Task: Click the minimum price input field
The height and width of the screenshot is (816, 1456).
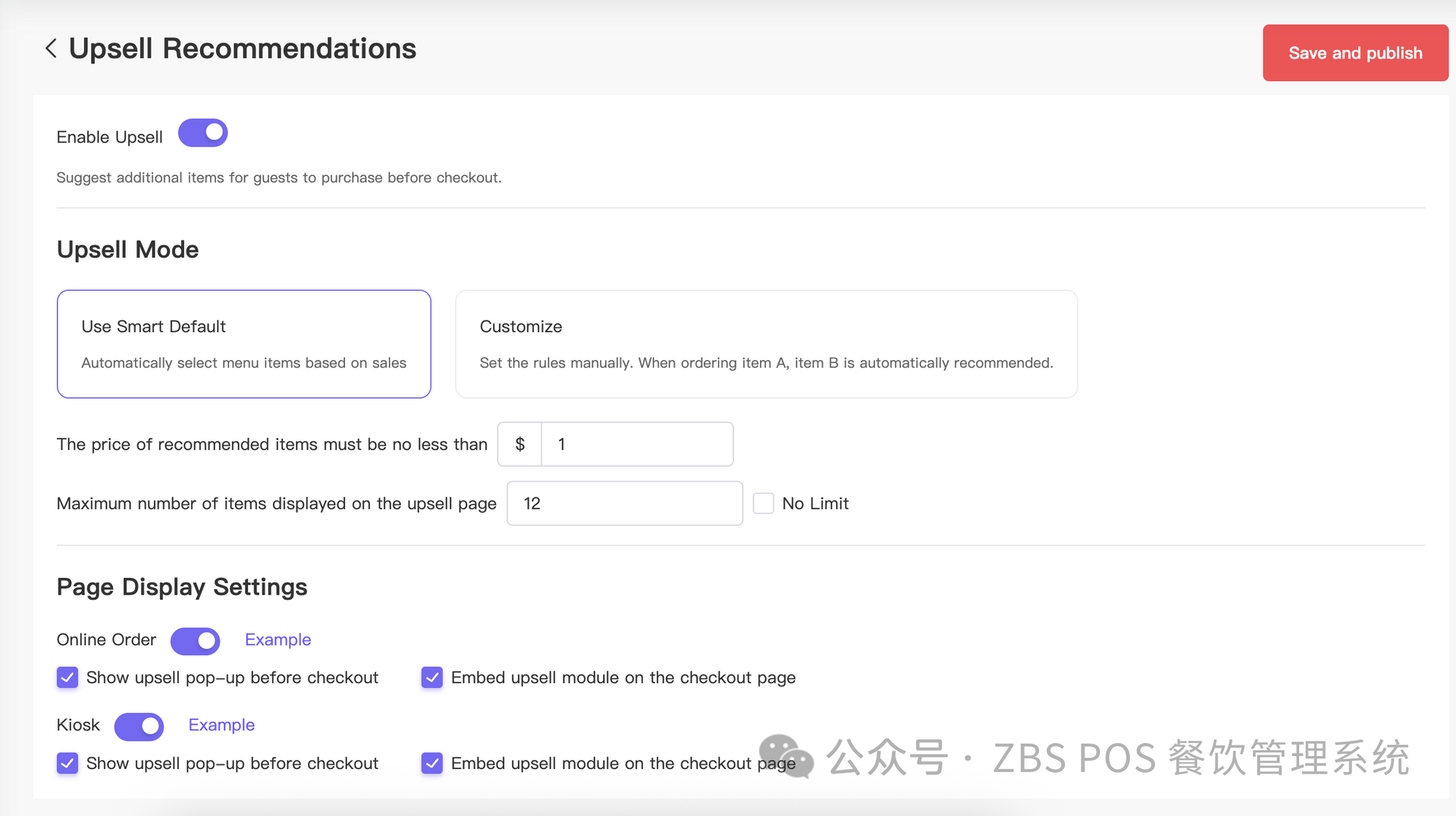Action: tap(636, 444)
